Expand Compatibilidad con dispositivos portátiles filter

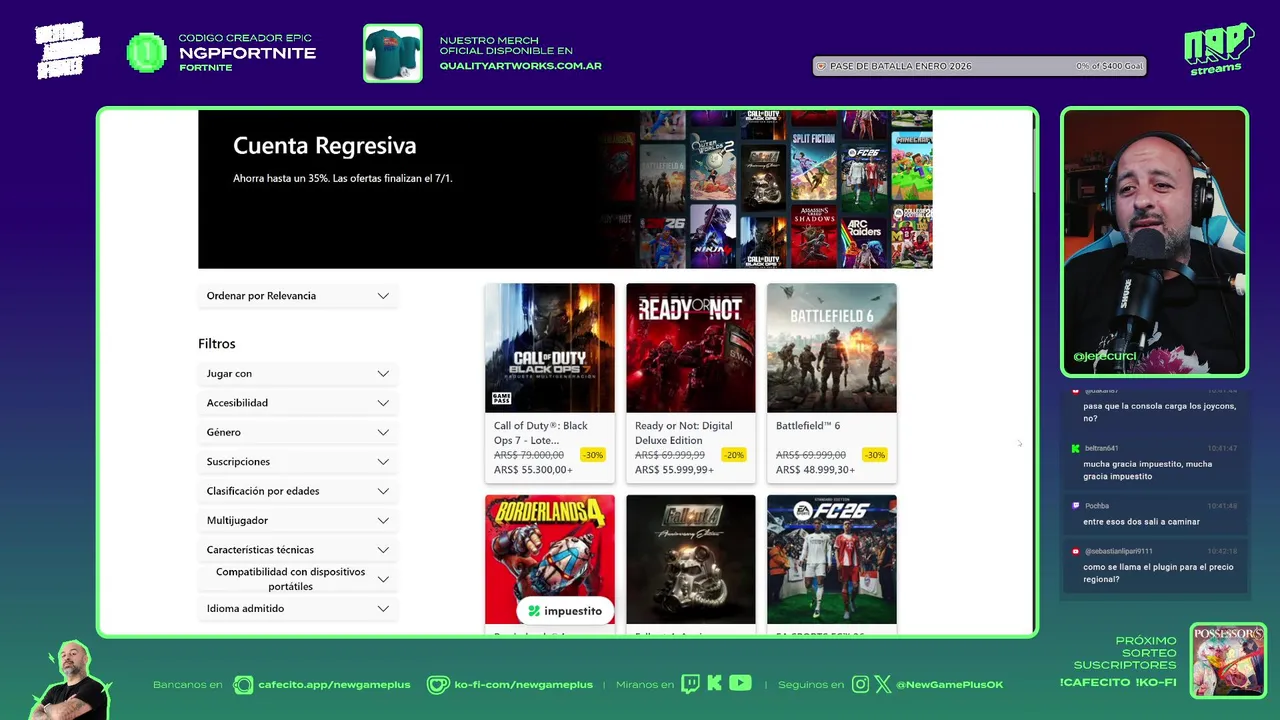[x=298, y=579]
